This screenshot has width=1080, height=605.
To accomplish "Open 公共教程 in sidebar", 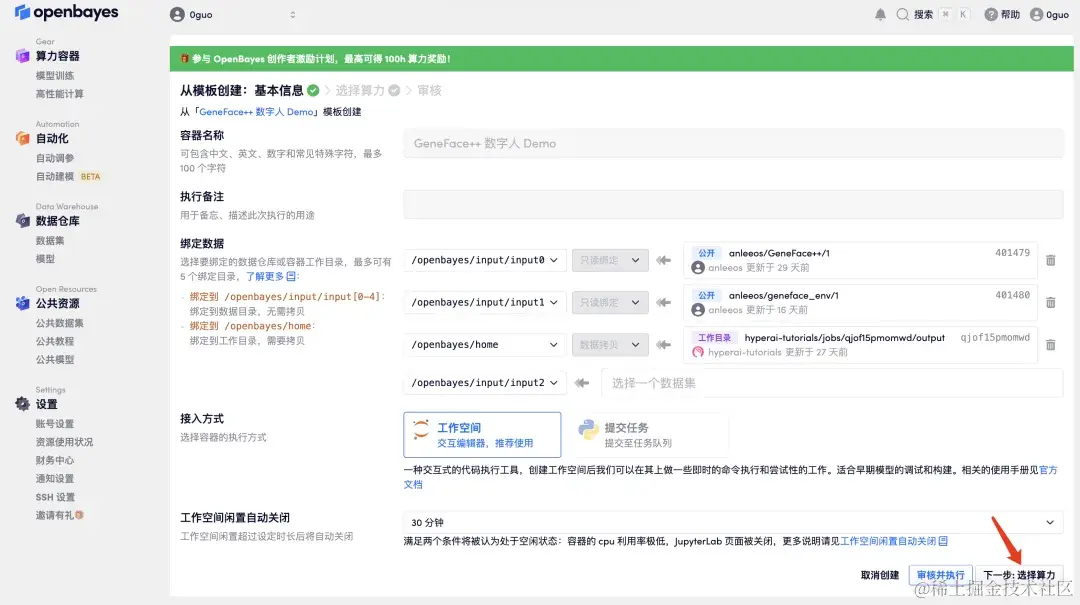I will pos(55,341).
